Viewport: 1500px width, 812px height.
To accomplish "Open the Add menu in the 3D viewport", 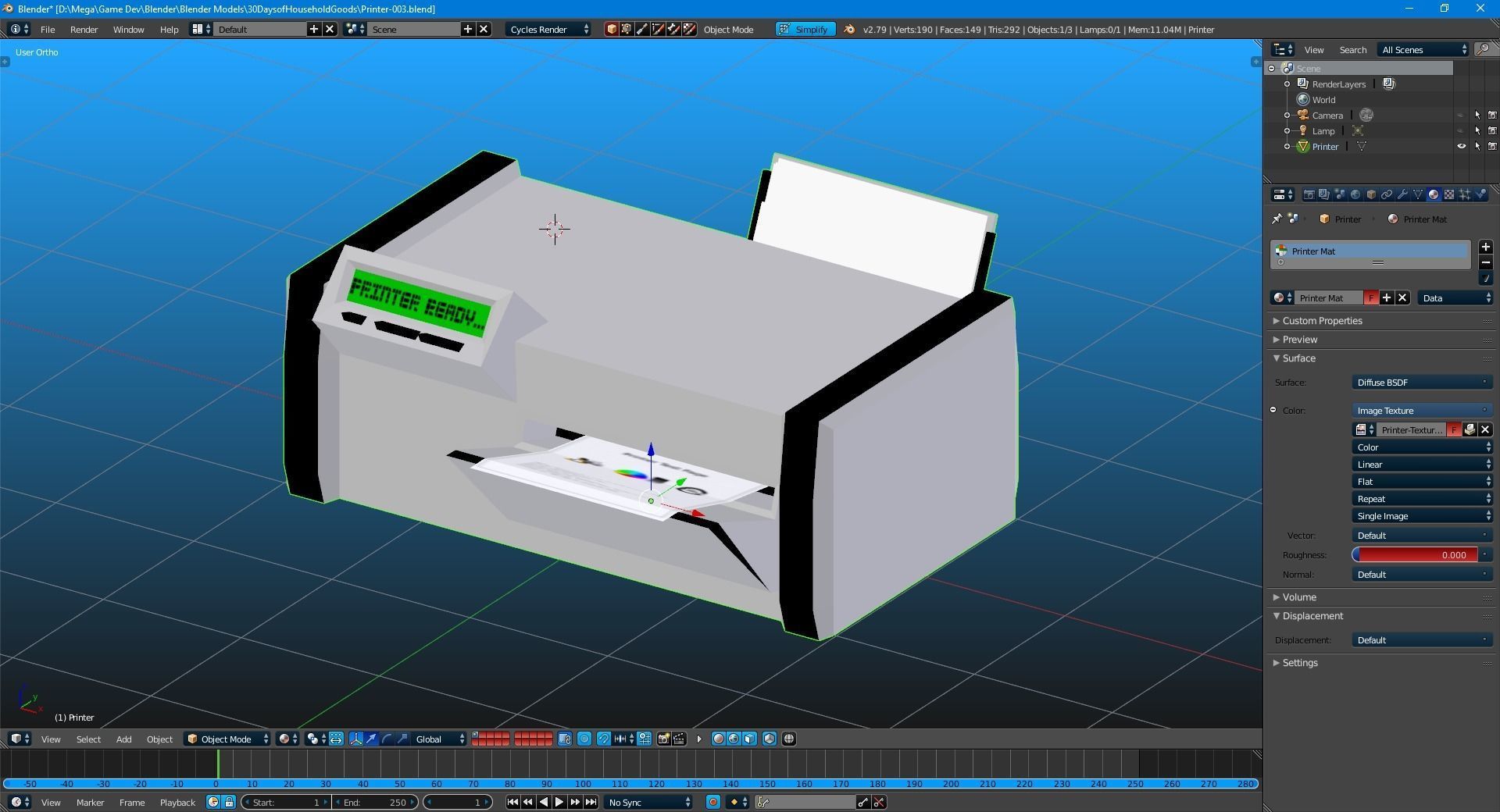I will (x=123, y=739).
